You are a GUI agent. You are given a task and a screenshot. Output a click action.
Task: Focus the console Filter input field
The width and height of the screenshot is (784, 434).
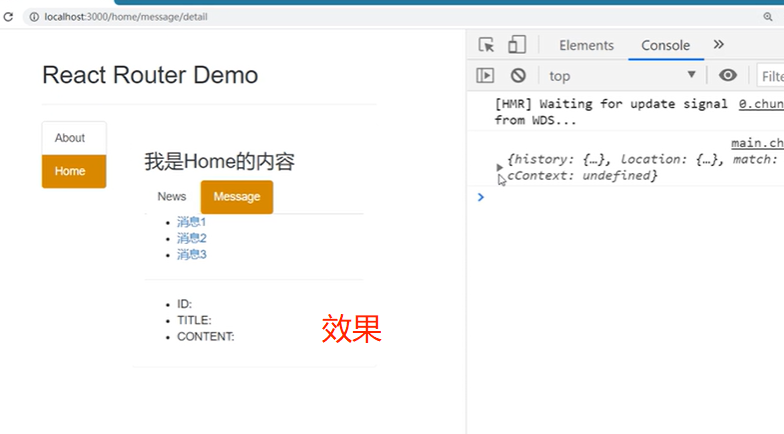[770, 76]
